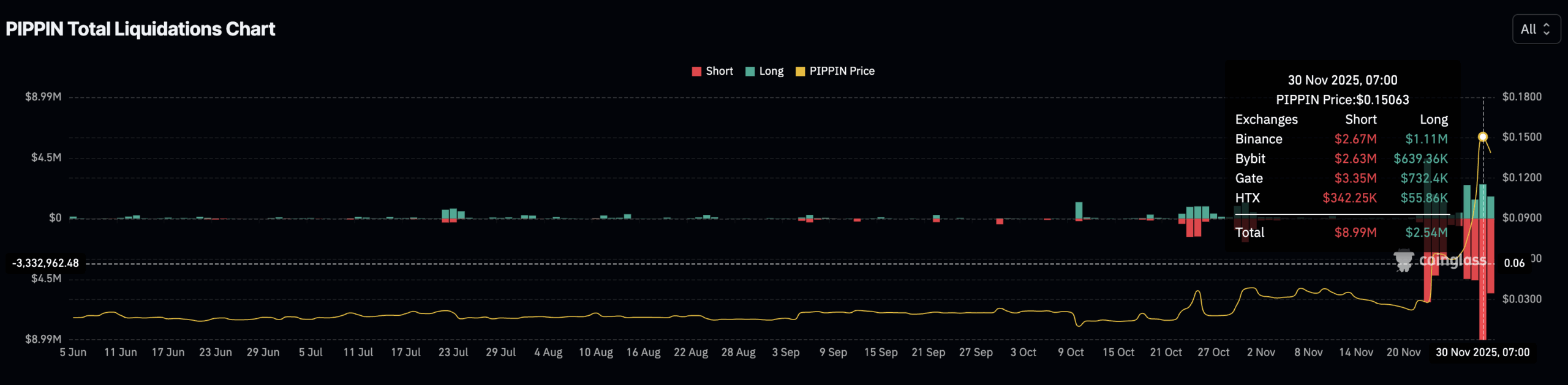
Task: Click the $0.1800 price axis label
Action: [x=1521, y=97]
